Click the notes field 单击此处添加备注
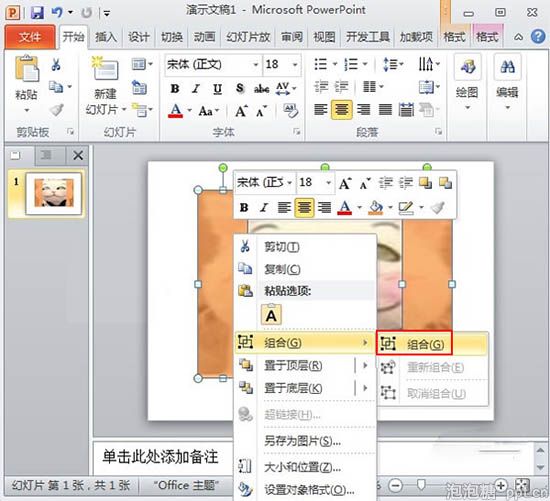The height and width of the screenshot is (501, 550). point(161,457)
